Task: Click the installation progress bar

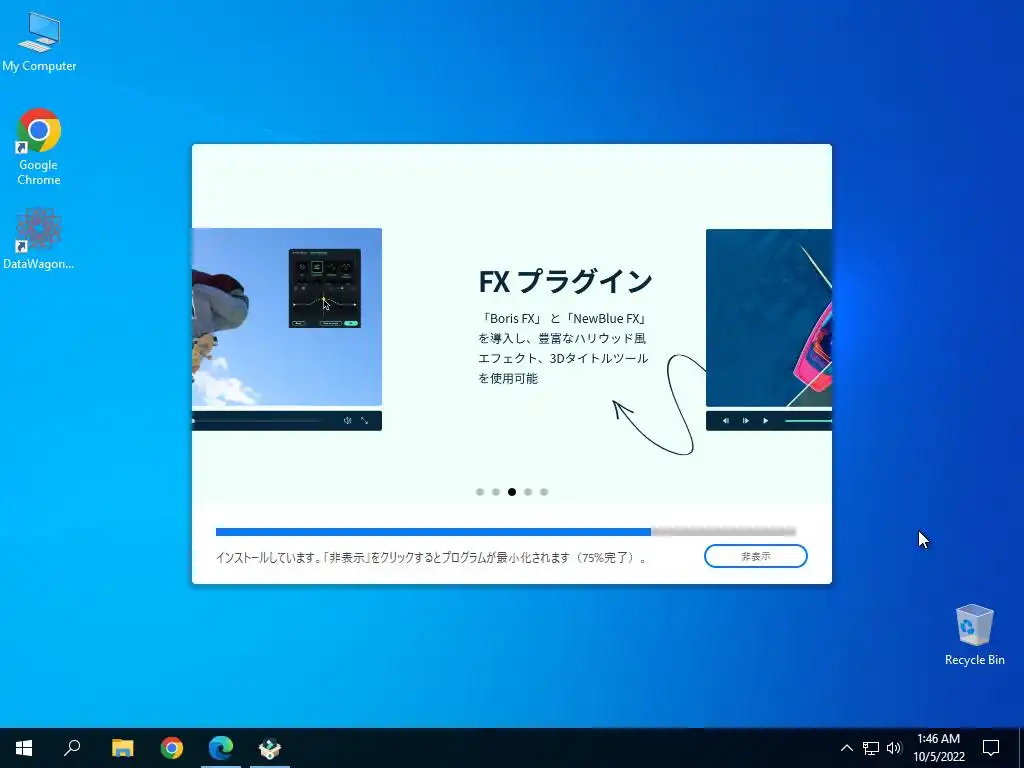Action: [x=505, y=532]
